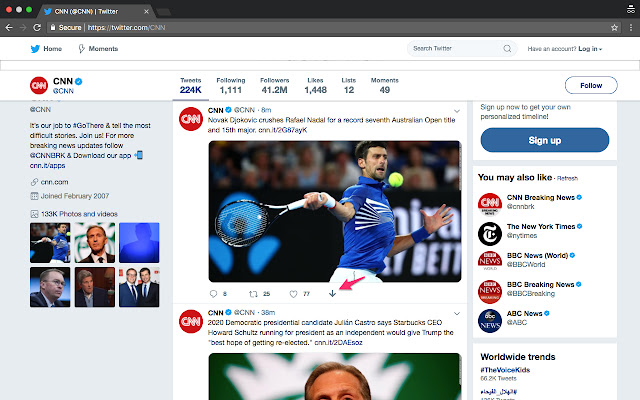The height and width of the screenshot is (400, 640).
Task: Click the Moments lightning icon
Action: pos(82,49)
